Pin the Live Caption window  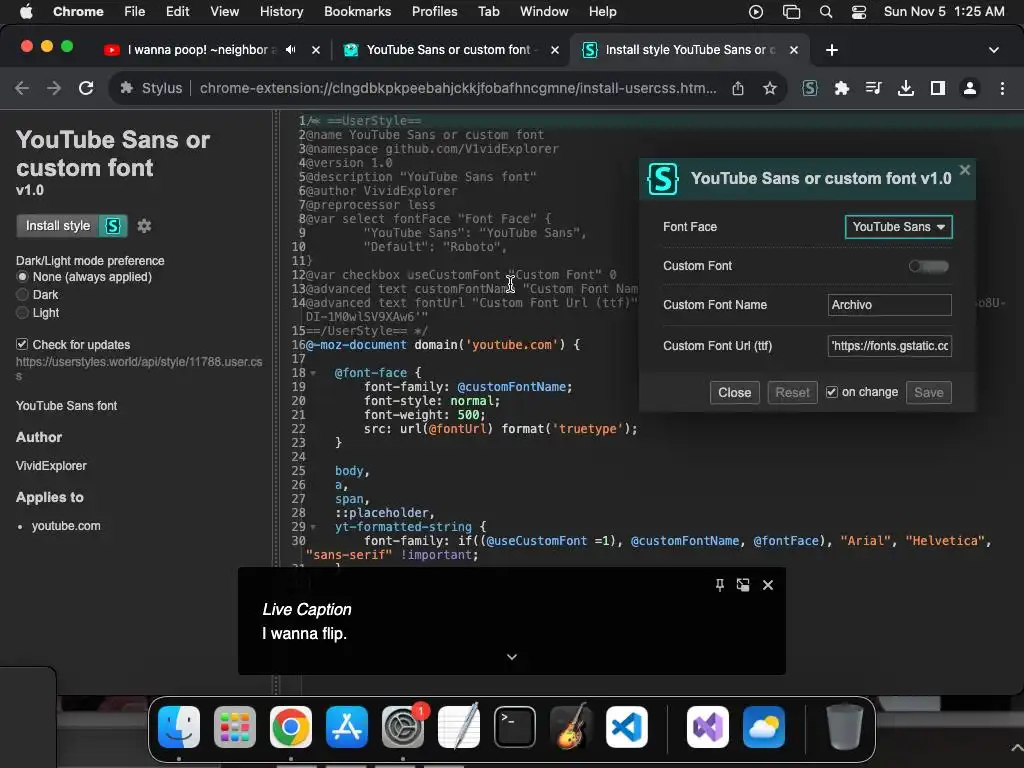tap(720, 584)
